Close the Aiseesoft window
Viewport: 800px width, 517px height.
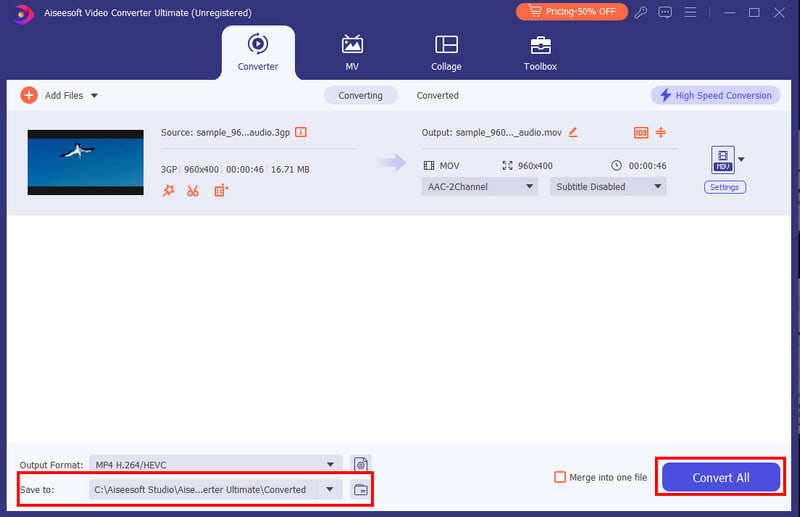tap(779, 12)
